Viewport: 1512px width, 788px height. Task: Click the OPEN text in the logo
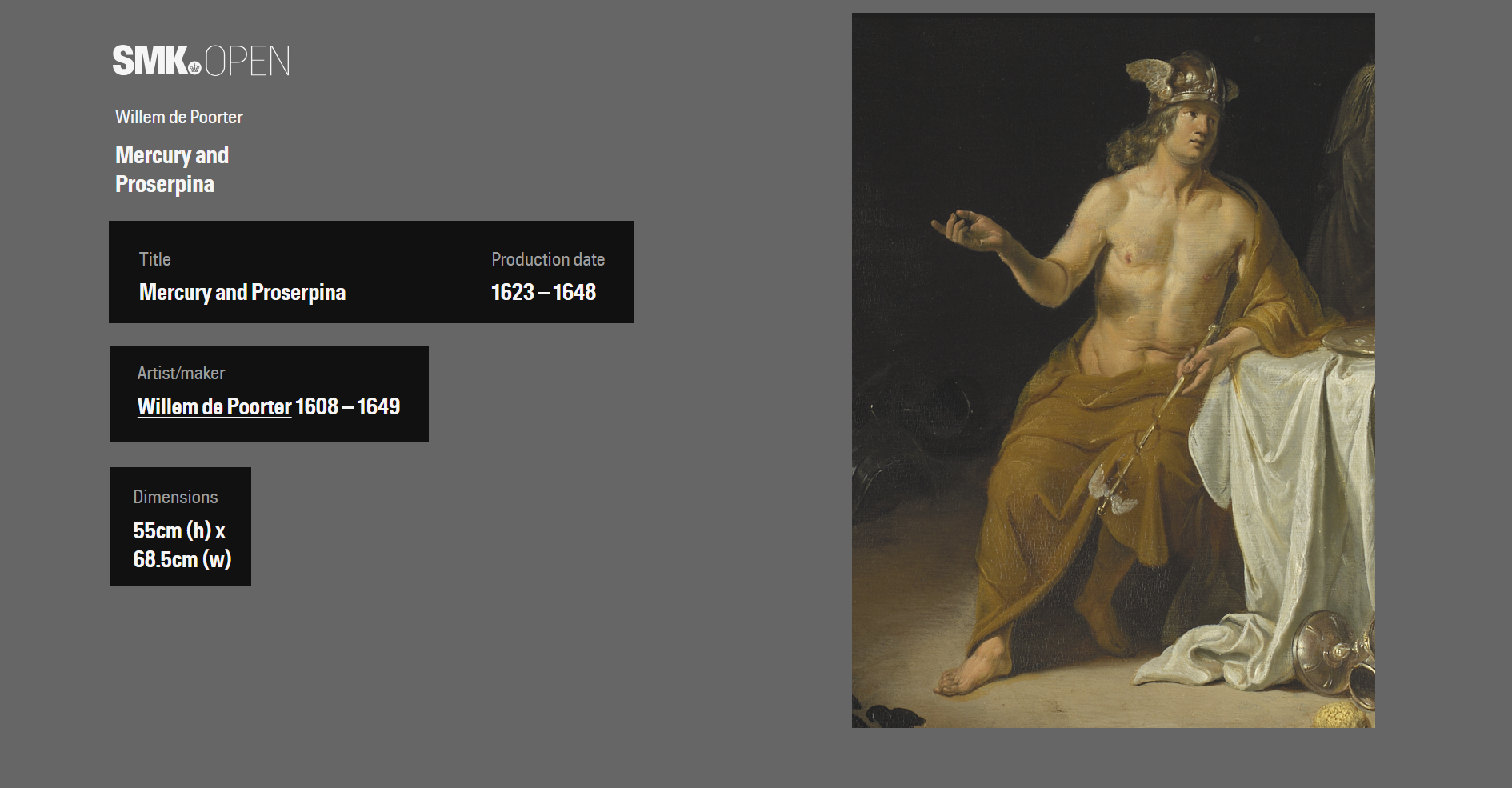[x=247, y=62]
